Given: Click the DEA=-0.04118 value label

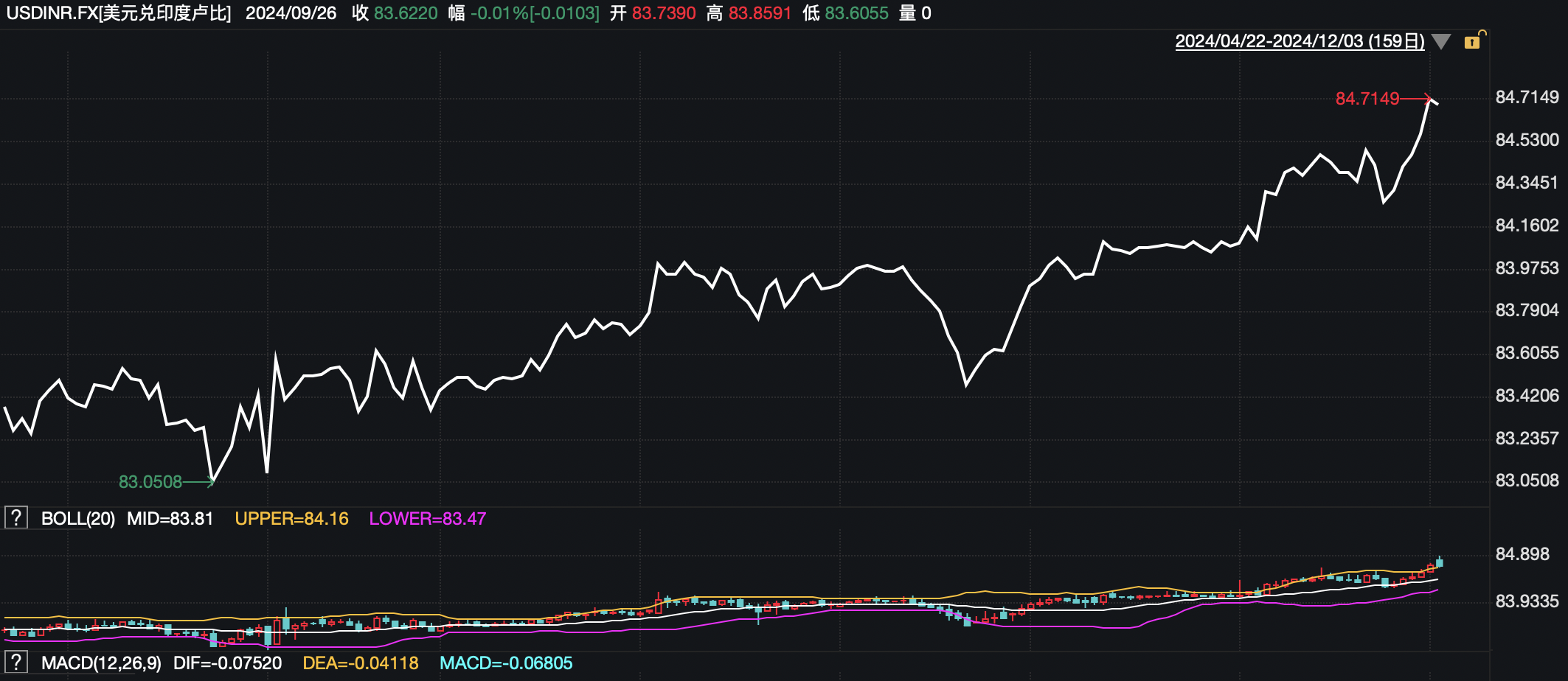Looking at the screenshot, I should [x=361, y=663].
